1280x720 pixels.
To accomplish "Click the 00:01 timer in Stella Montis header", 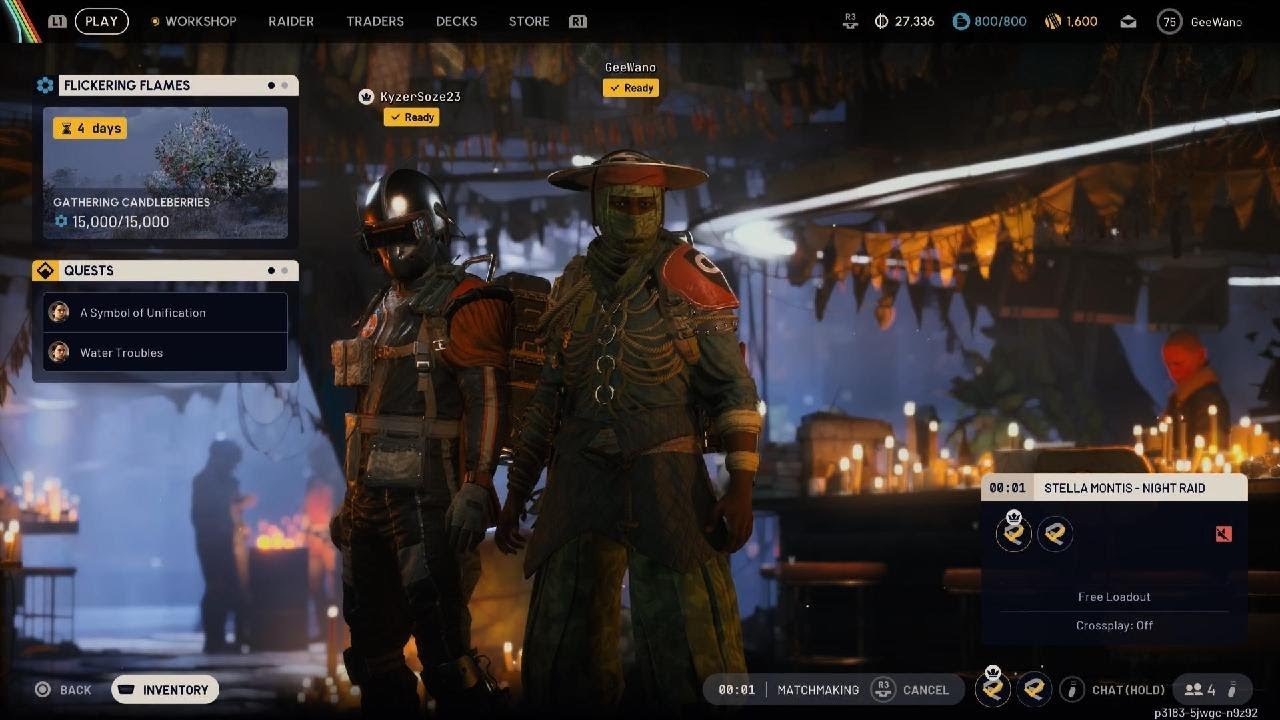I will coord(1007,488).
